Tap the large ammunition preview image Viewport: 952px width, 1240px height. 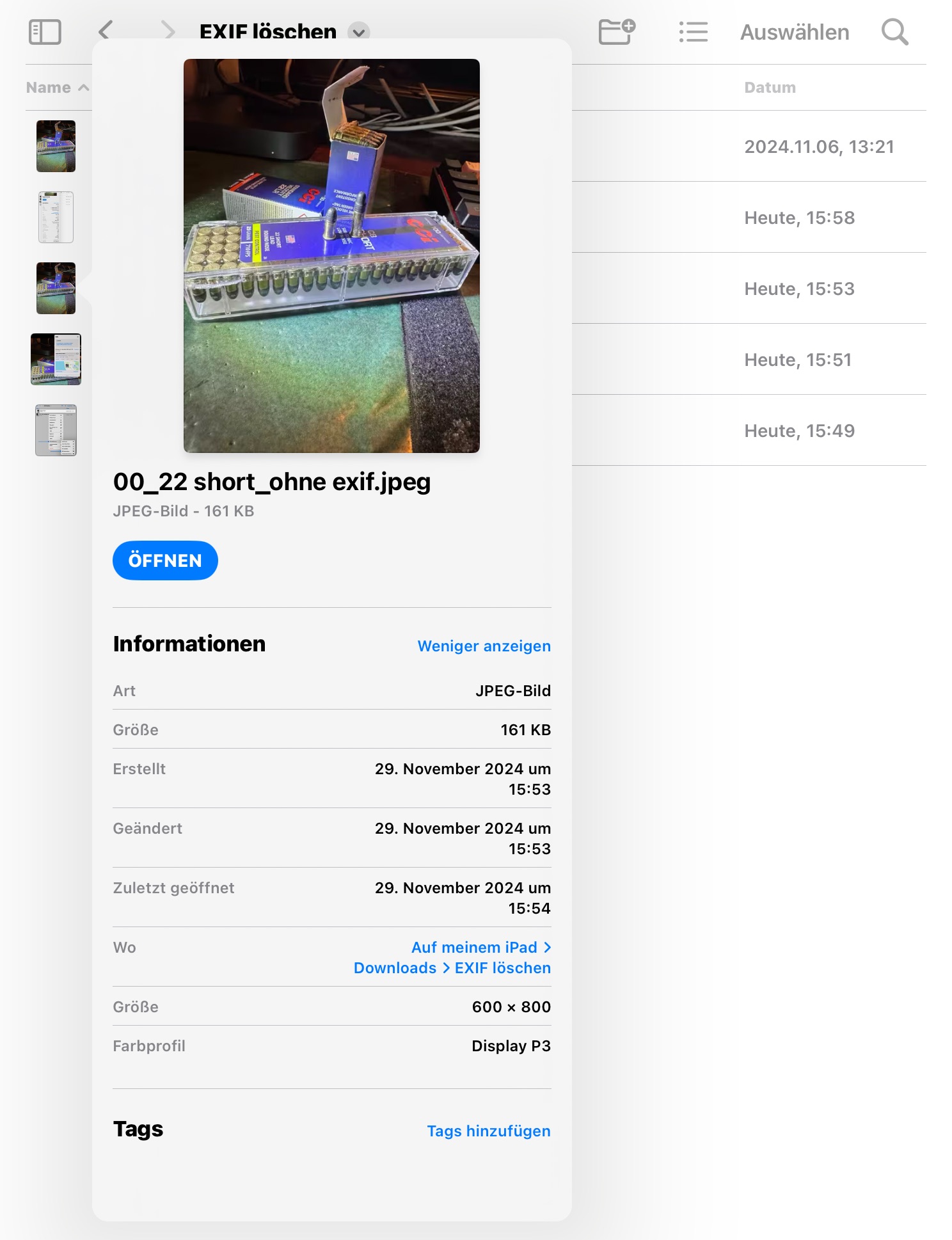(x=331, y=256)
